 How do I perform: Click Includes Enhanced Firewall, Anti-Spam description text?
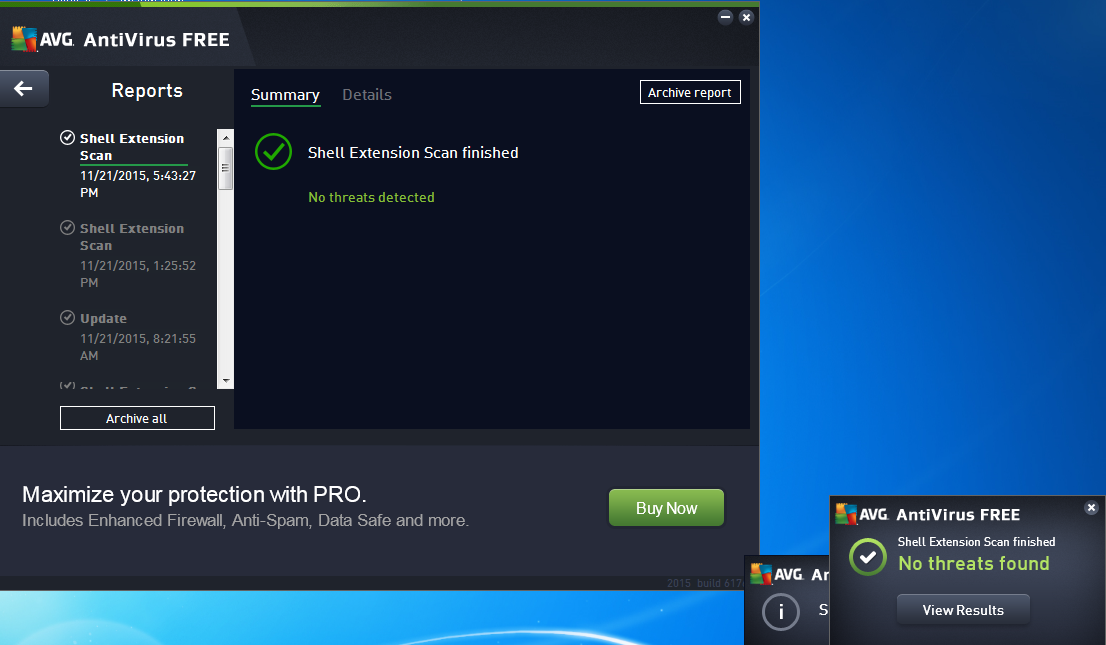tap(245, 520)
